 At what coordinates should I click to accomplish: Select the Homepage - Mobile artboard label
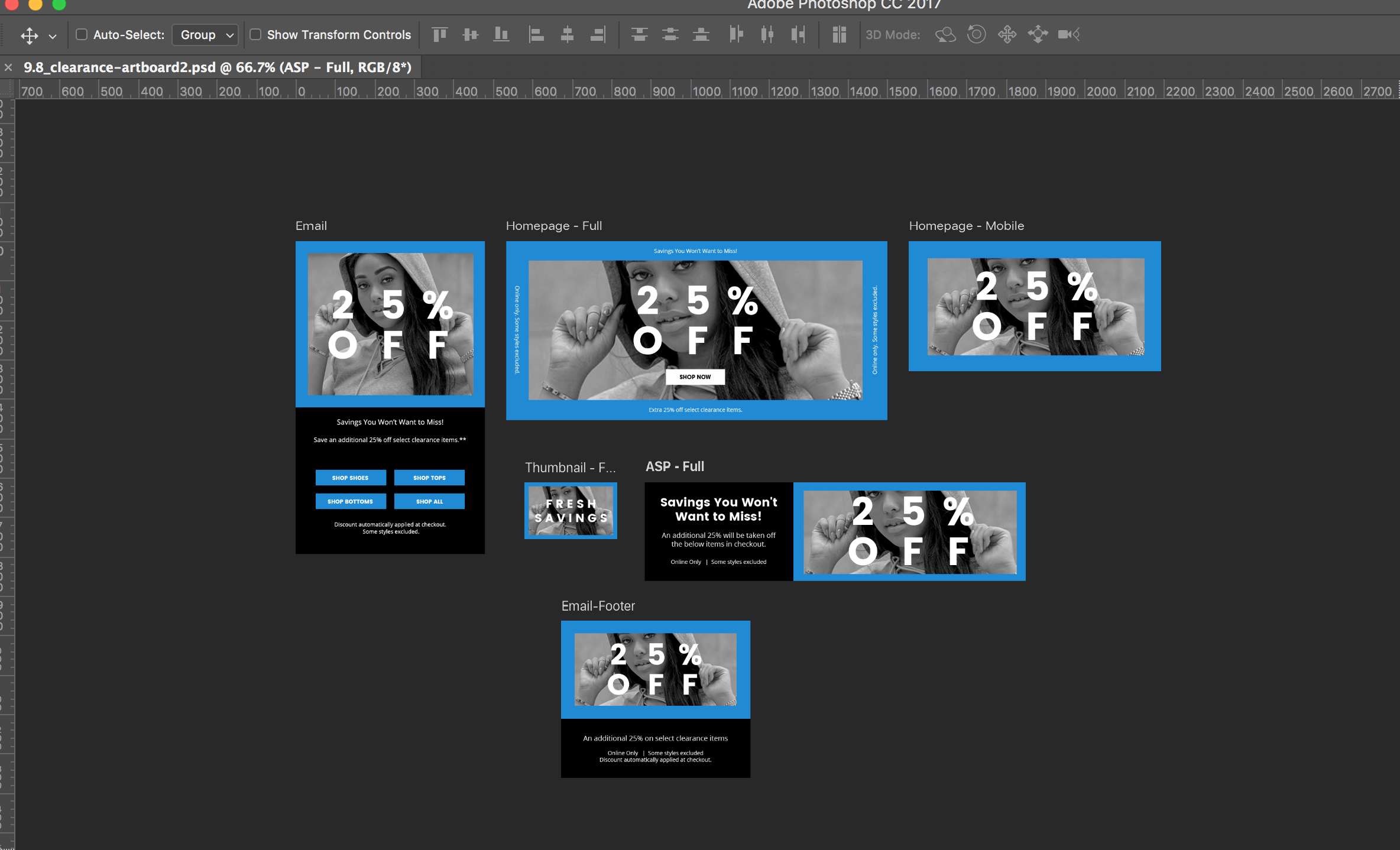tap(966, 226)
